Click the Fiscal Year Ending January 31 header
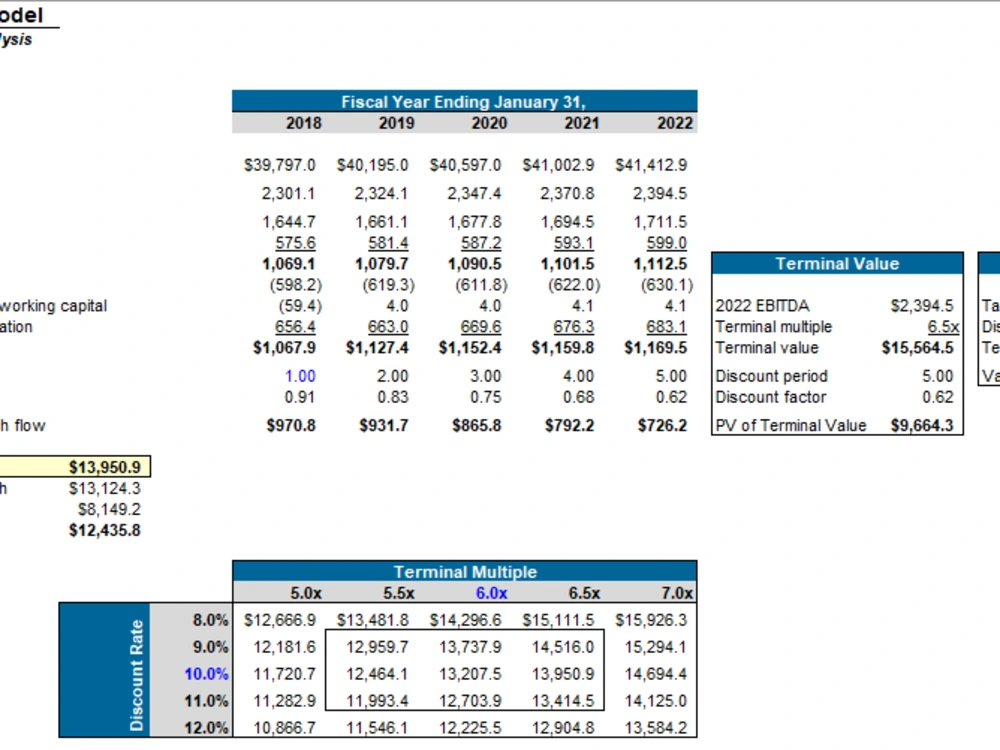Image resolution: width=1000 pixels, height=750 pixels. [463, 101]
